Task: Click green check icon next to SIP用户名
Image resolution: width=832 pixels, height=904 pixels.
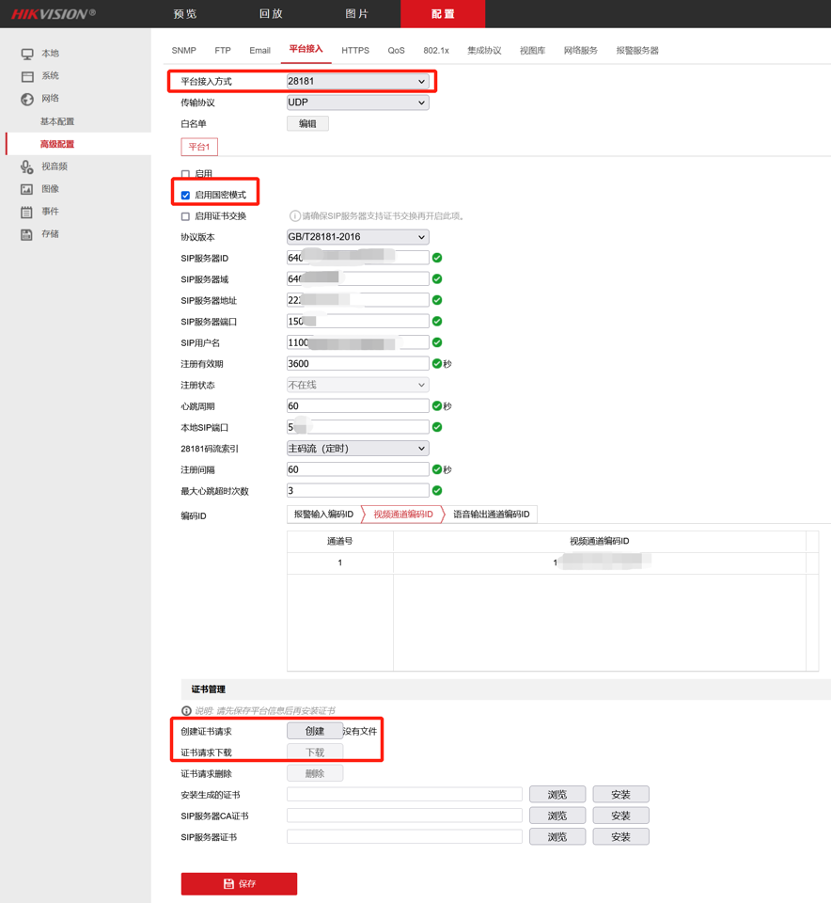Action: [437, 342]
